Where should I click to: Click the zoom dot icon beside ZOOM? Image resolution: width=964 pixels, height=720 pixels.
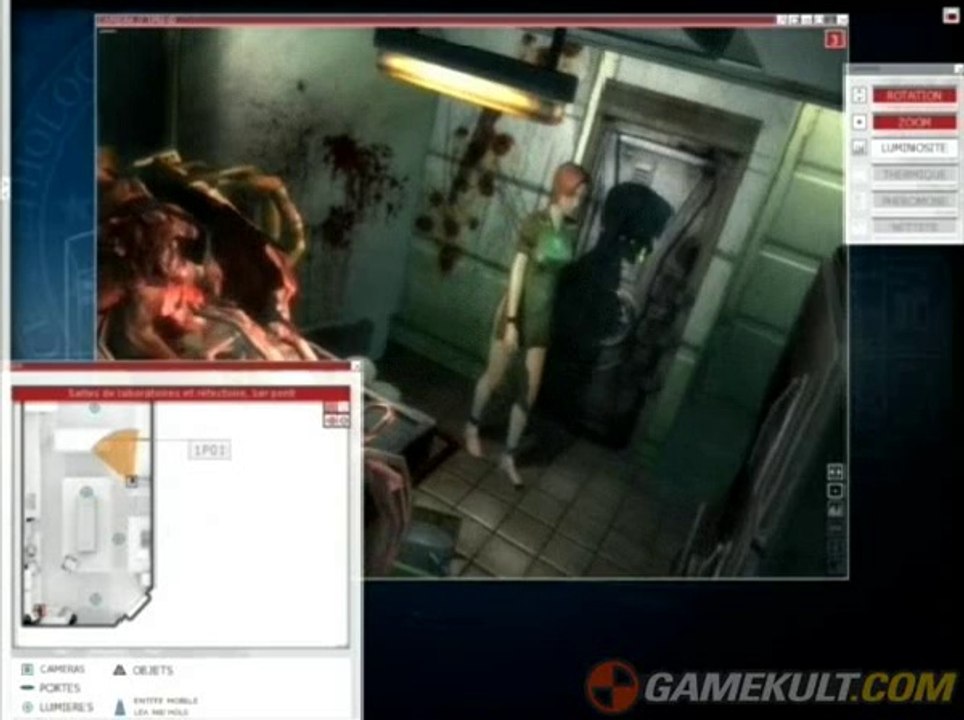tap(859, 122)
